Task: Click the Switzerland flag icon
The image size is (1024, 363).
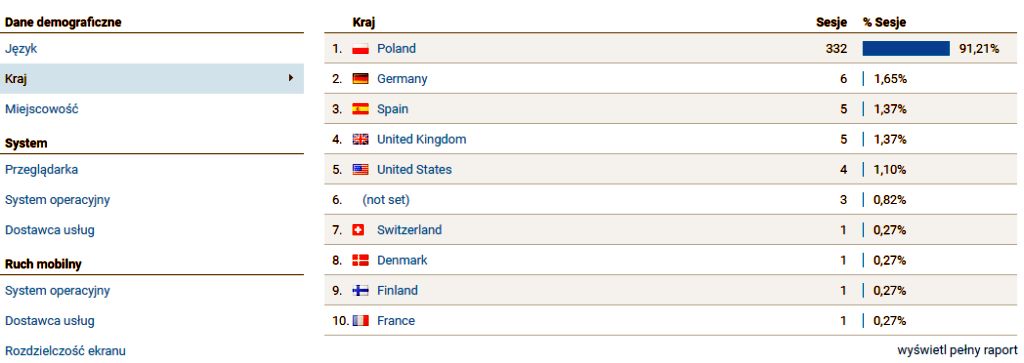Action: tap(358, 230)
